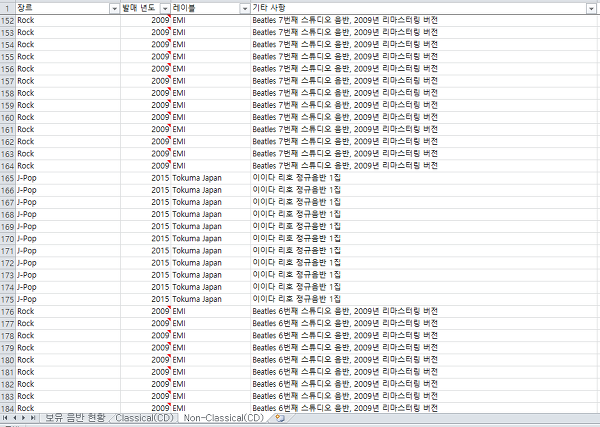
Task: Select the 2009 year cell in row 178
Action: tap(146, 336)
